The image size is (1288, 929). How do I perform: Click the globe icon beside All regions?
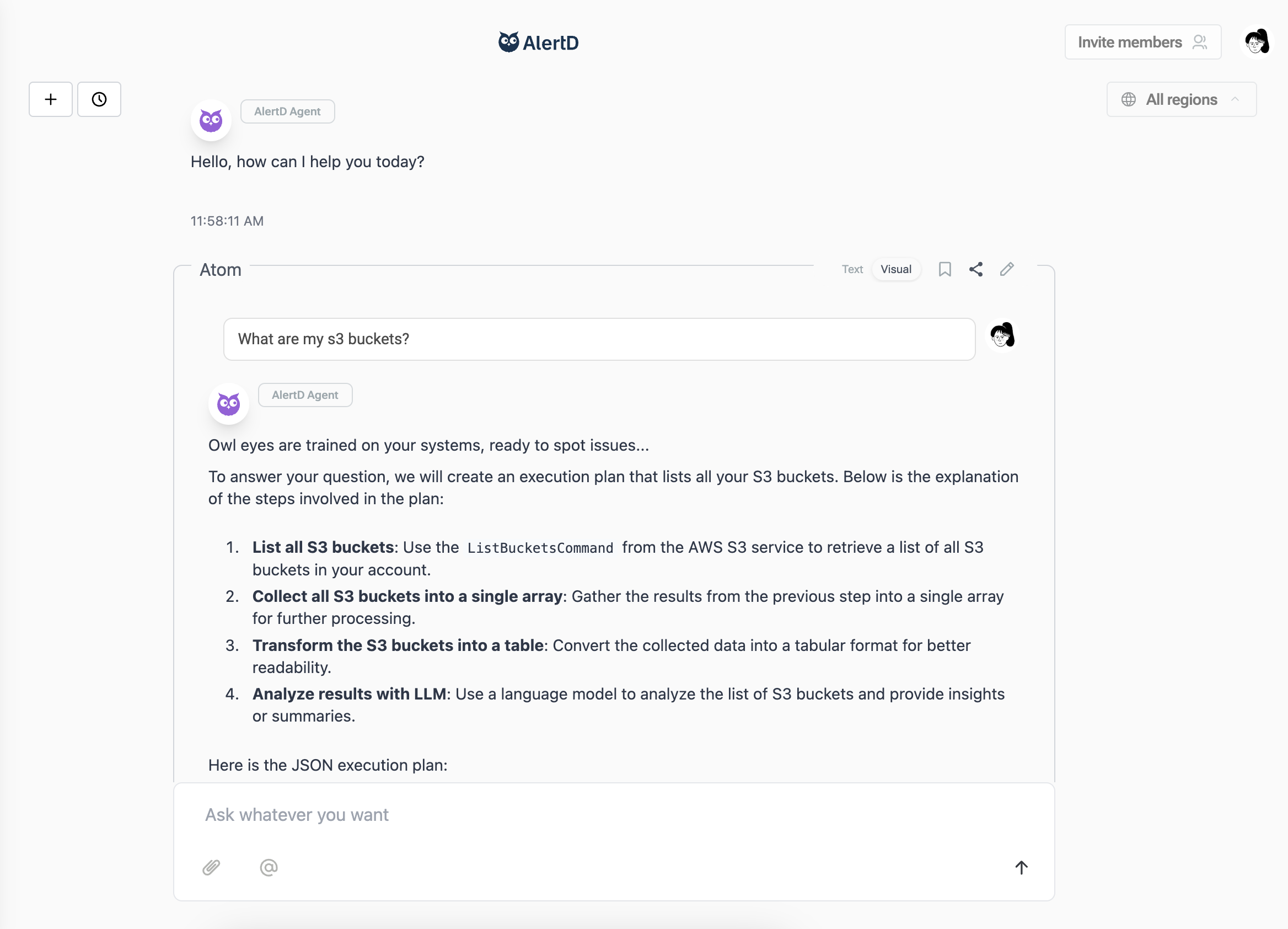1129,99
